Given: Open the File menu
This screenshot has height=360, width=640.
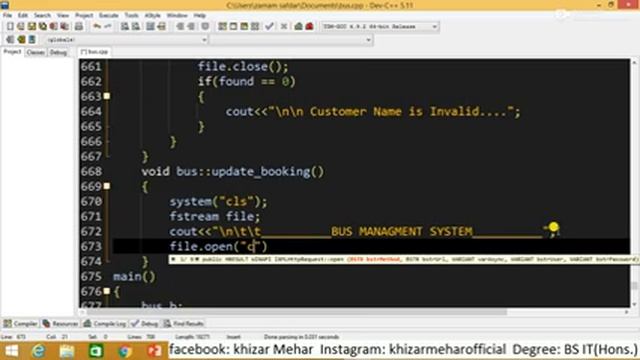Looking at the screenshot, I should 7,15.
